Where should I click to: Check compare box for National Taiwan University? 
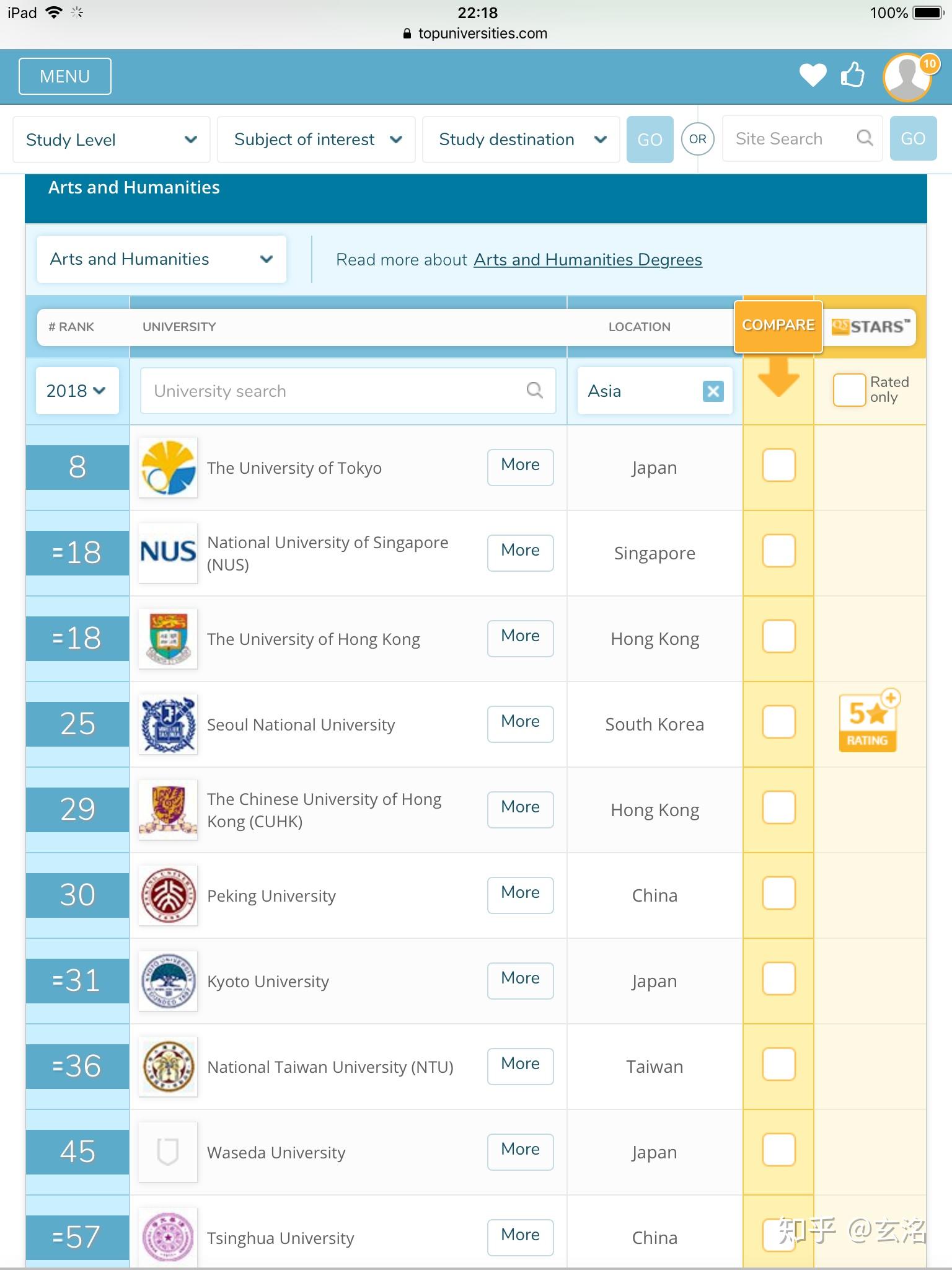pyautogui.click(x=778, y=1064)
